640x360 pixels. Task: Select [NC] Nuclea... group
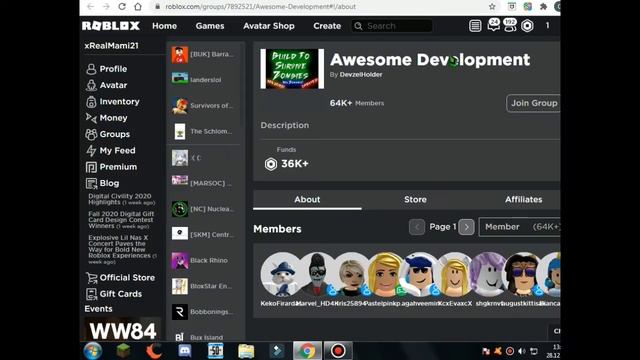click(x=204, y=209)
